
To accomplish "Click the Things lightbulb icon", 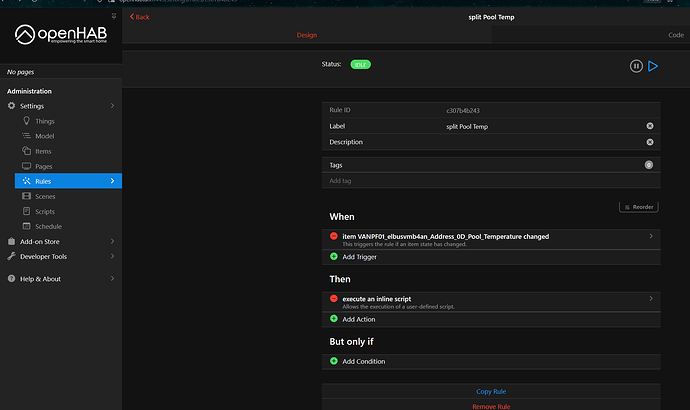I will [26, 121].
